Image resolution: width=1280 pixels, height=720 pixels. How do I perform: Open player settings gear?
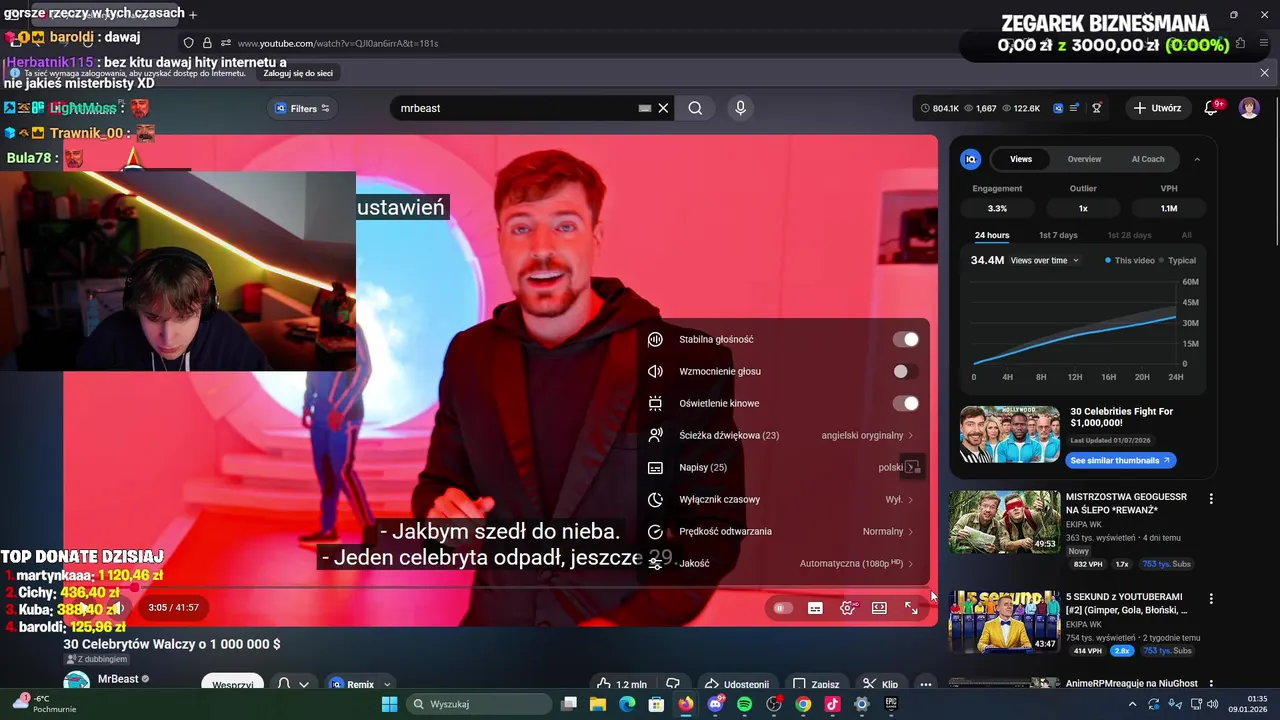[x=847, y=608]
